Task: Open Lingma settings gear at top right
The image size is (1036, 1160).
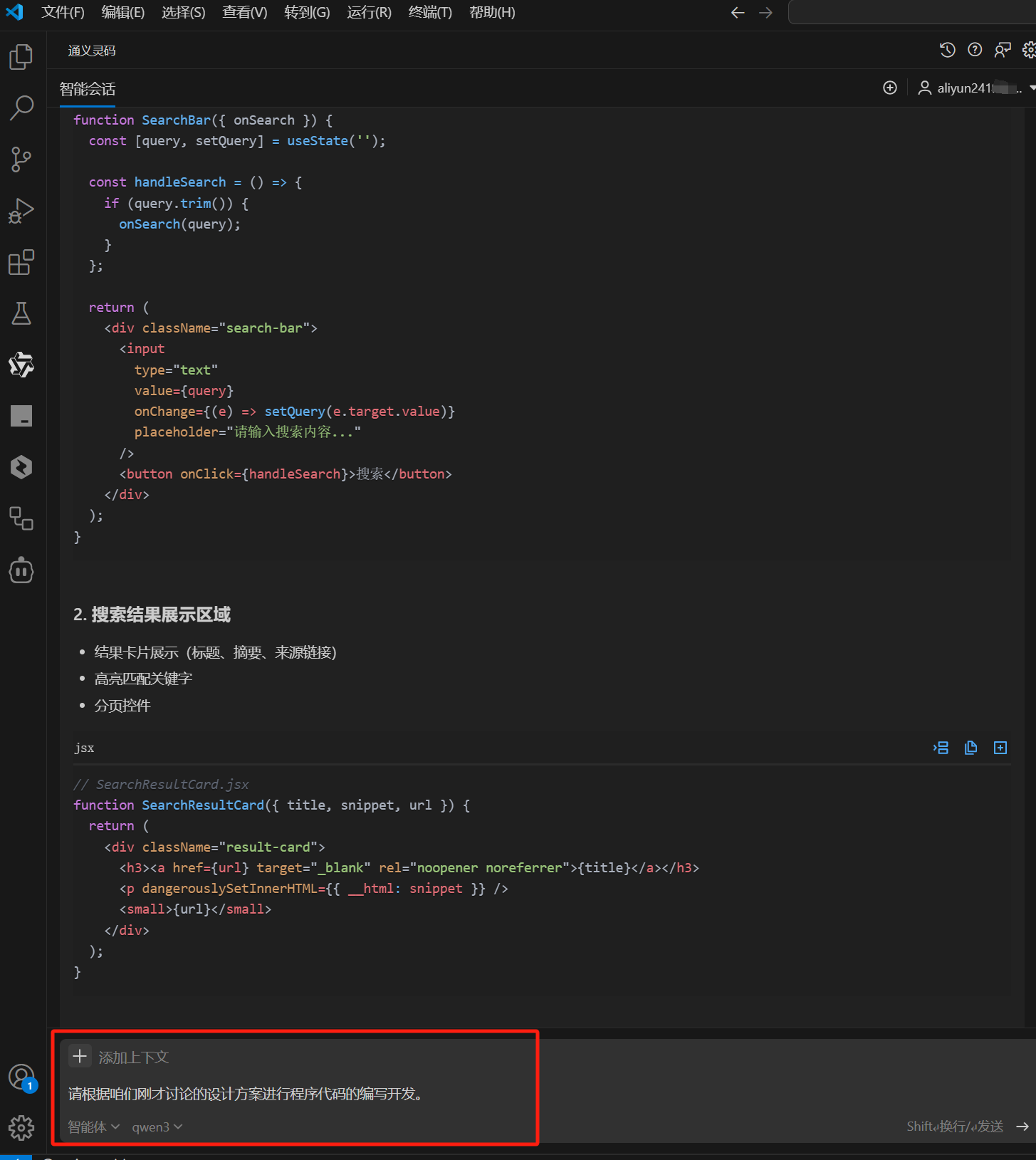Action: (1029, 50)
